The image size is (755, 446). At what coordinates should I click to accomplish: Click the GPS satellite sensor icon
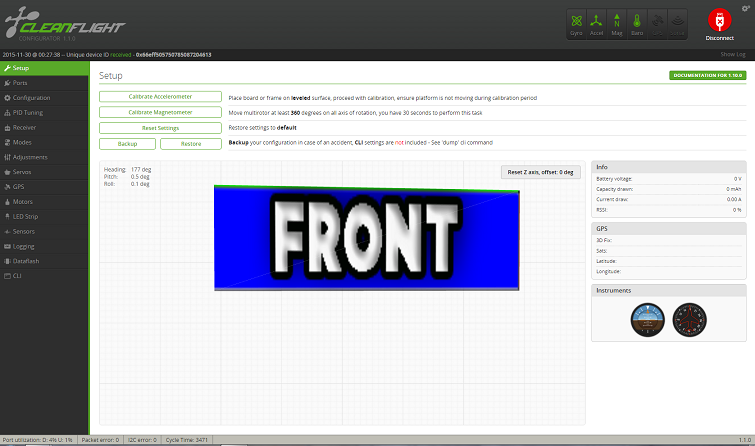coord(658,23)
